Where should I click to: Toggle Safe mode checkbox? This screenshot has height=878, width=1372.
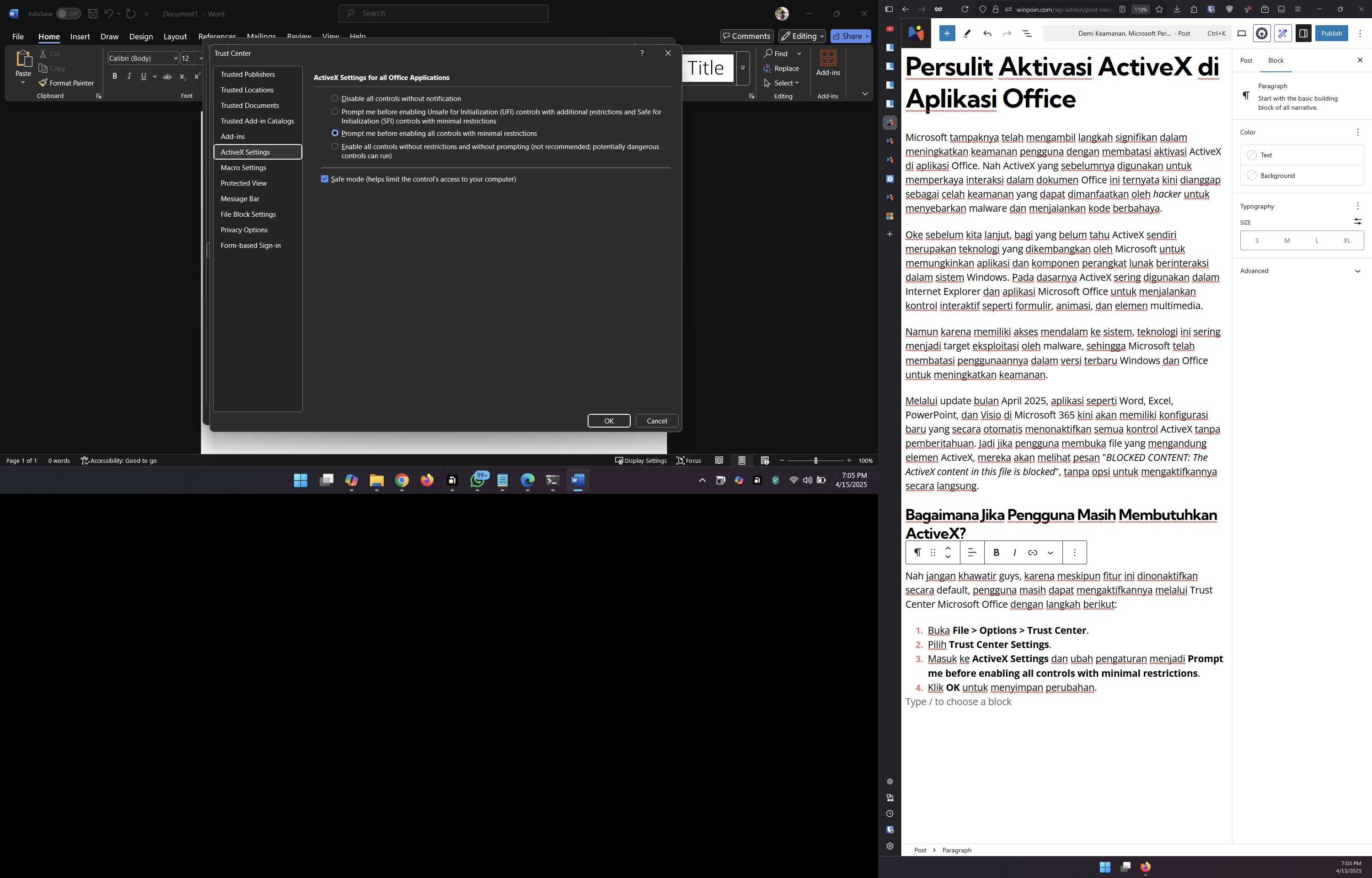pyautogui.click(x=325, y=179)
